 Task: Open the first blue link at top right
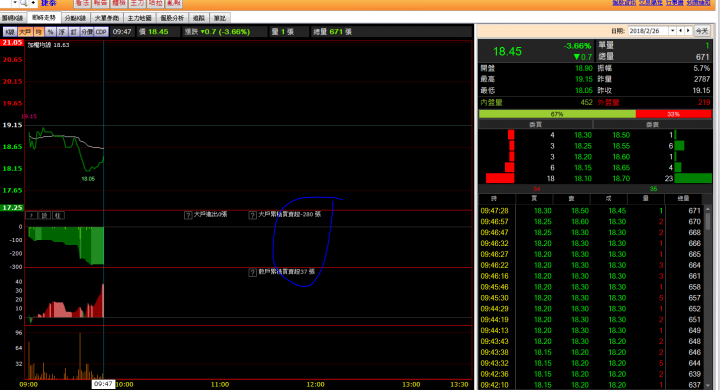click(x=624, y=3)
